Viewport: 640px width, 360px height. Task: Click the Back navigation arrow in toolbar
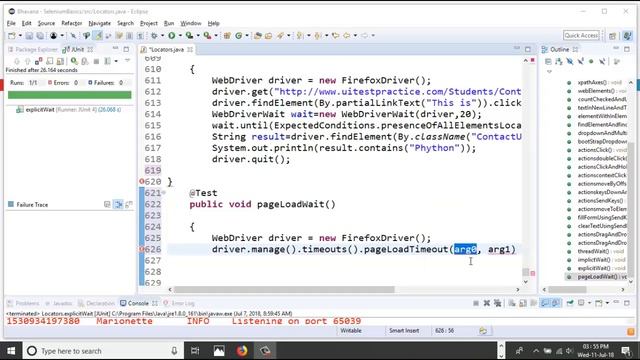pos(347,36)
